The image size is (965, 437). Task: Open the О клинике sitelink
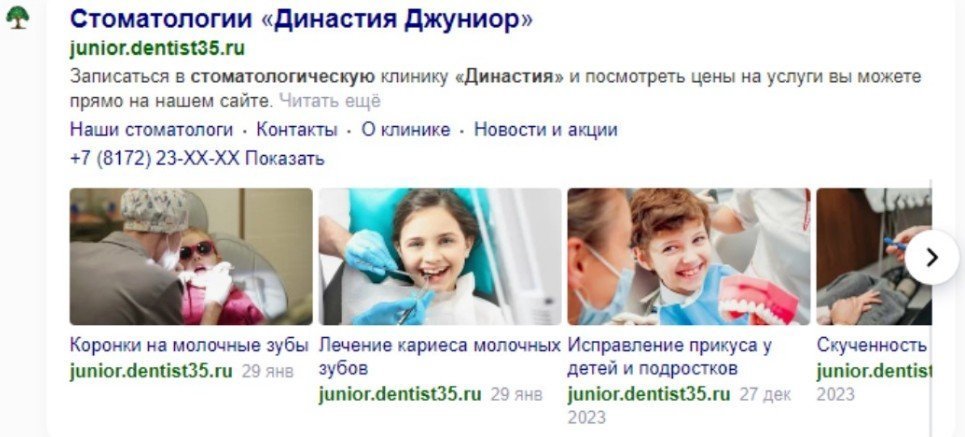tap(406, 130)
